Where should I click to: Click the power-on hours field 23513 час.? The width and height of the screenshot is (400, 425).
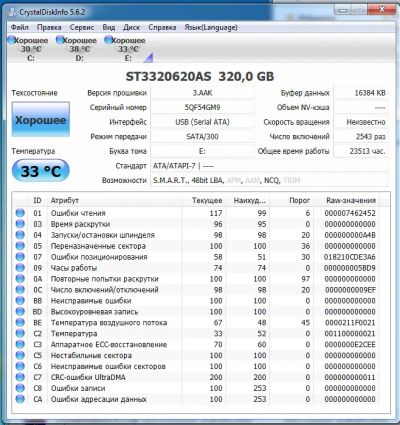361,151
